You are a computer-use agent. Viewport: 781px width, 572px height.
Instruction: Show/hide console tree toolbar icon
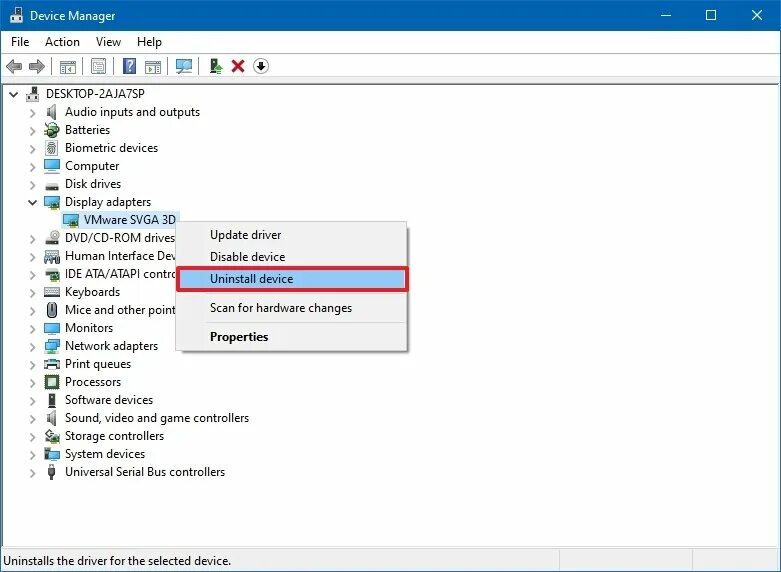point(68,66)
